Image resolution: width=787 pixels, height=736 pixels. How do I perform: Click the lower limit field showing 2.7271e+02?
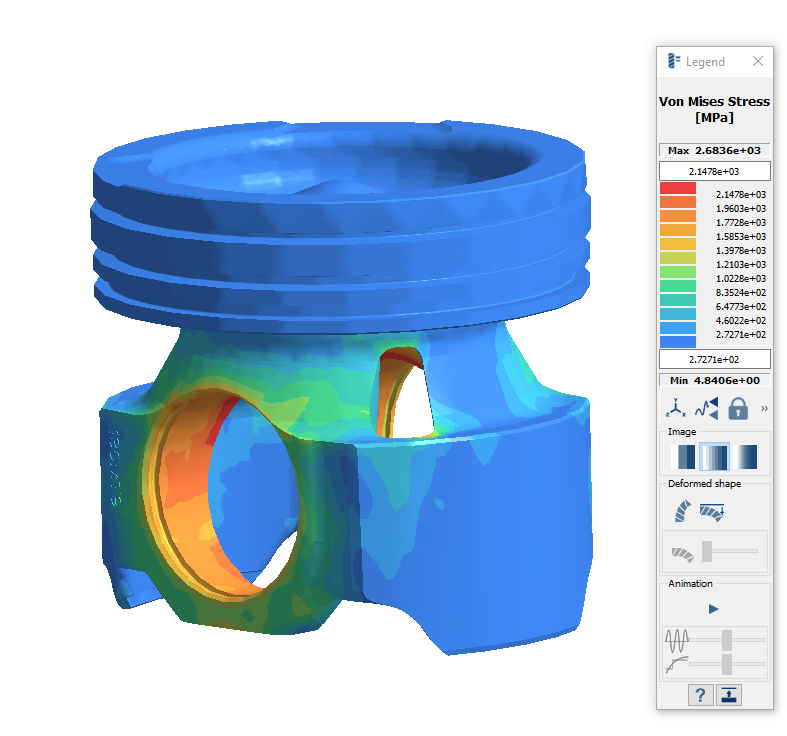[714, 359]
